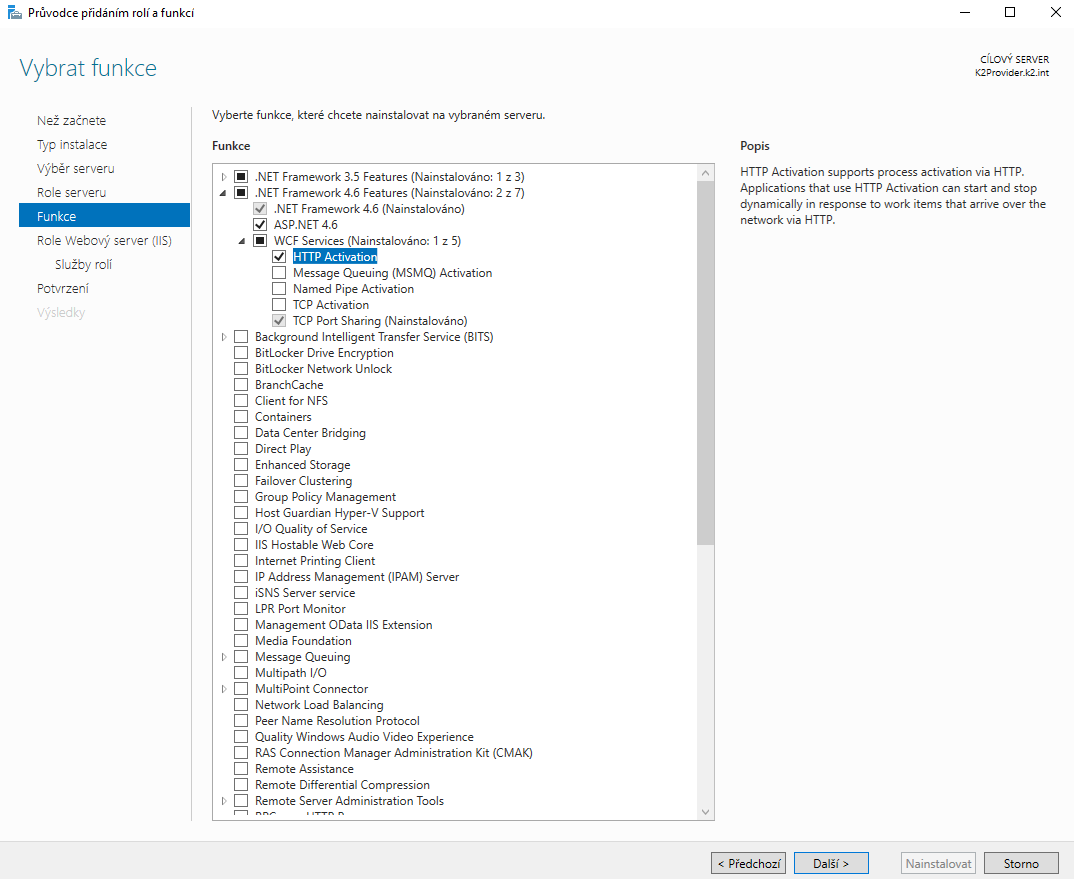
Task: Select the iSNS Server service item
Action: click(x=305, y=593)
